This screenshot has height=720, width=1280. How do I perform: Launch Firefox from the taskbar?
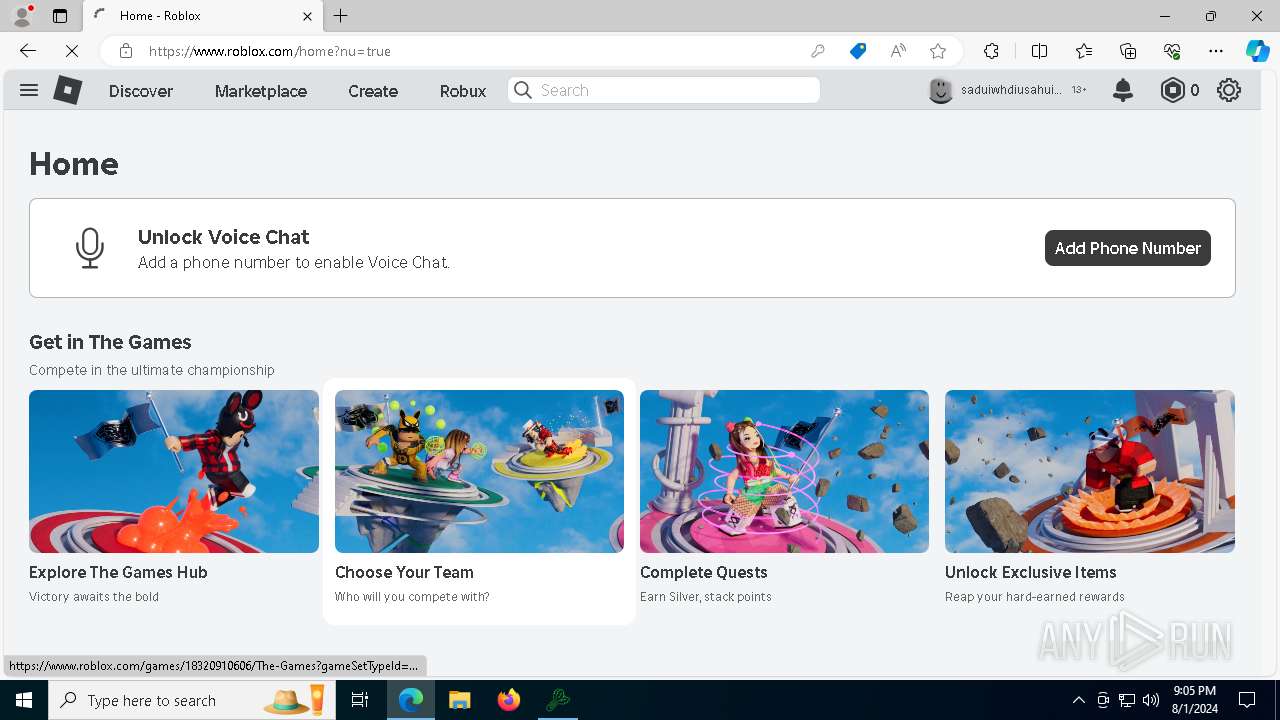click(x=509, y=700)
